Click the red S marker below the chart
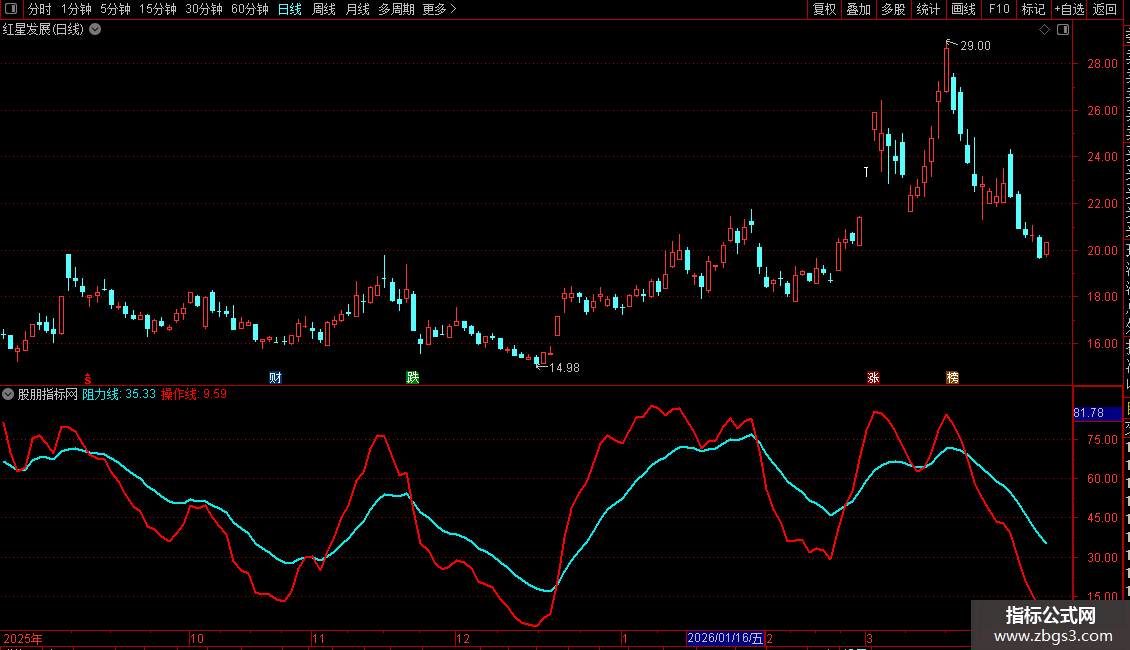Screen dimensions: 1130x650 point(88,379)
